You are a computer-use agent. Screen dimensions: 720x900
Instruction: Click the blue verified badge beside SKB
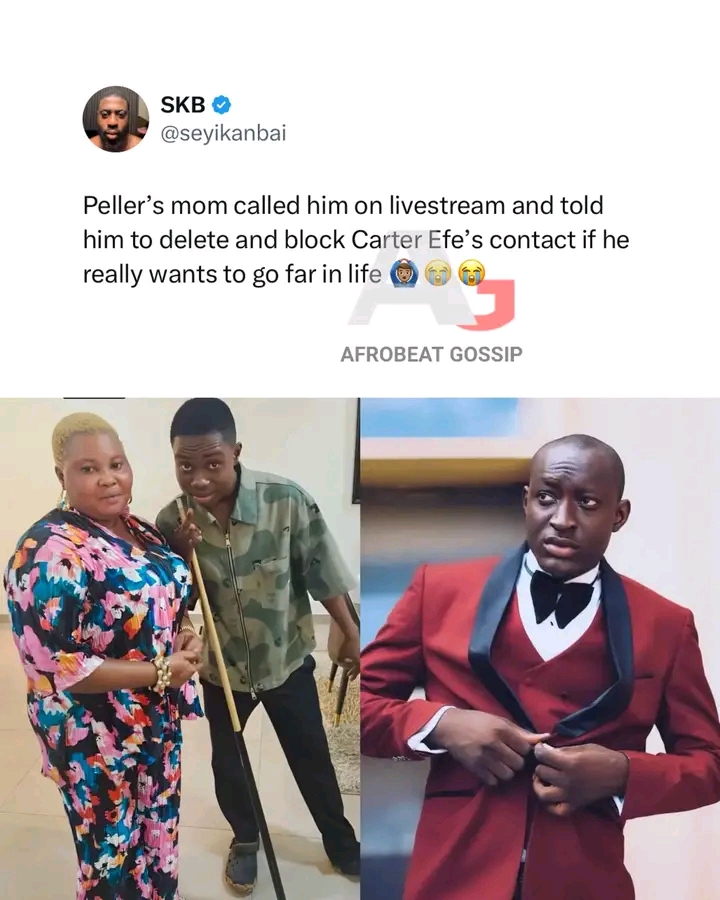coord(222,105)
